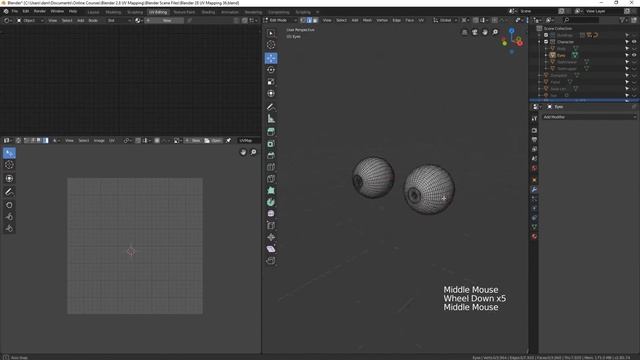Collapse the Character collection in outliner

[540, 42]
